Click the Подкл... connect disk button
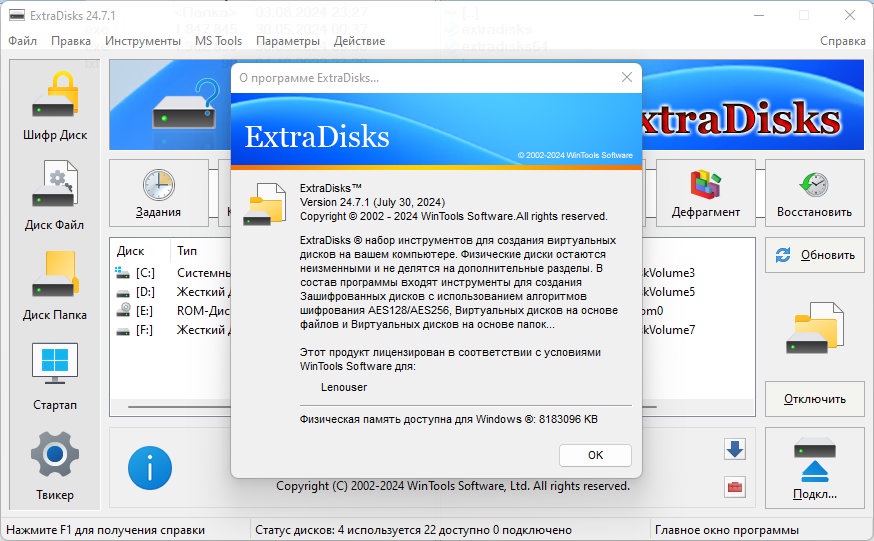The image size is (874, 541). click(x=814, y=468)
